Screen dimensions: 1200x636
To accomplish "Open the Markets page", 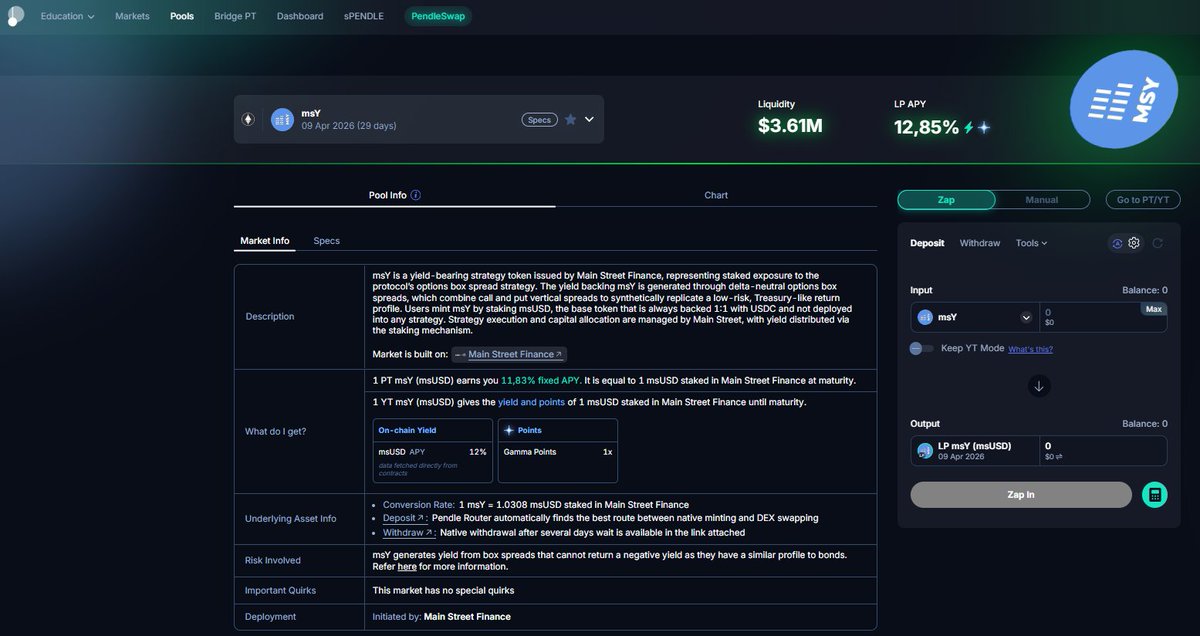I will [x=132, y=16].
